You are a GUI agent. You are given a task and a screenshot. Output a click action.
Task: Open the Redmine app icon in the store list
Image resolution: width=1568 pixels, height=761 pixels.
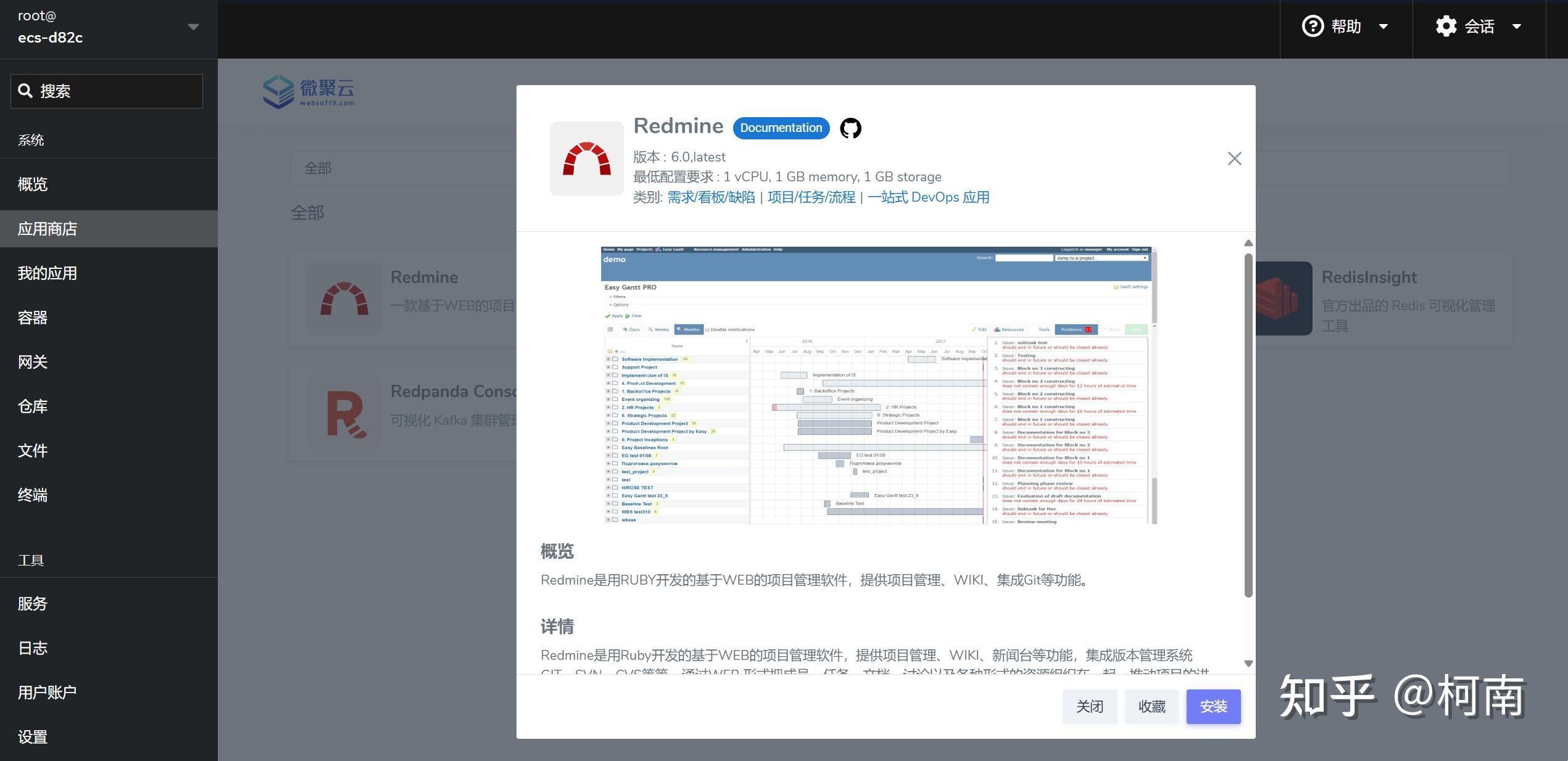point(344,298)
